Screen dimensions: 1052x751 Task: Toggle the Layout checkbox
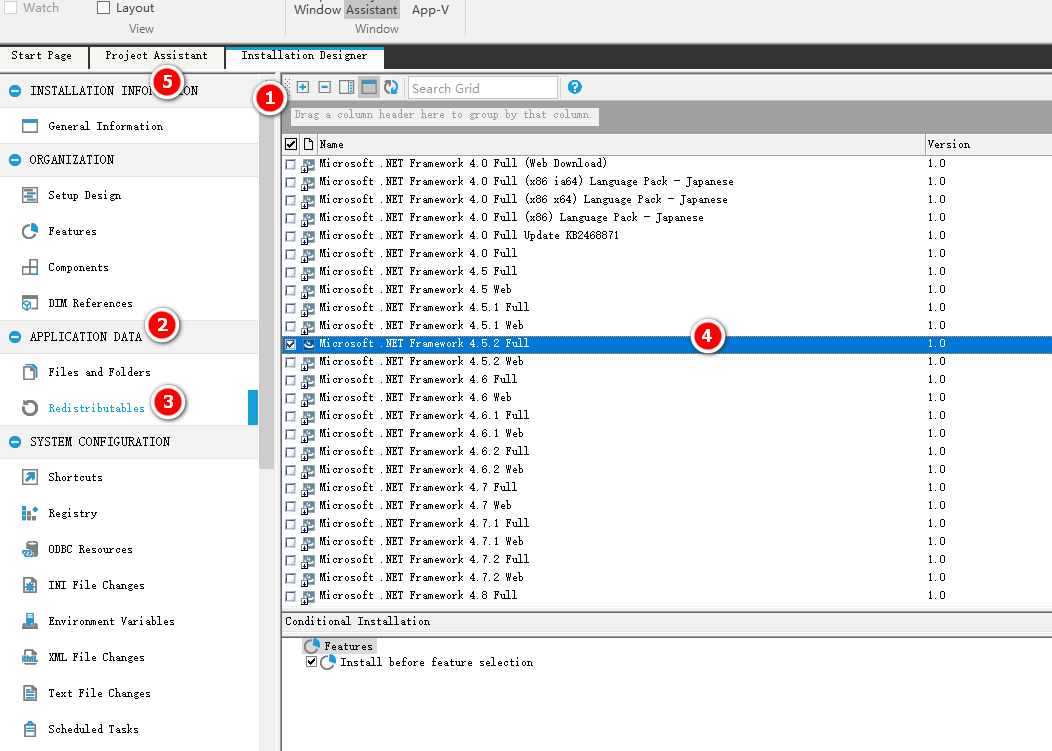click(103, 7)
